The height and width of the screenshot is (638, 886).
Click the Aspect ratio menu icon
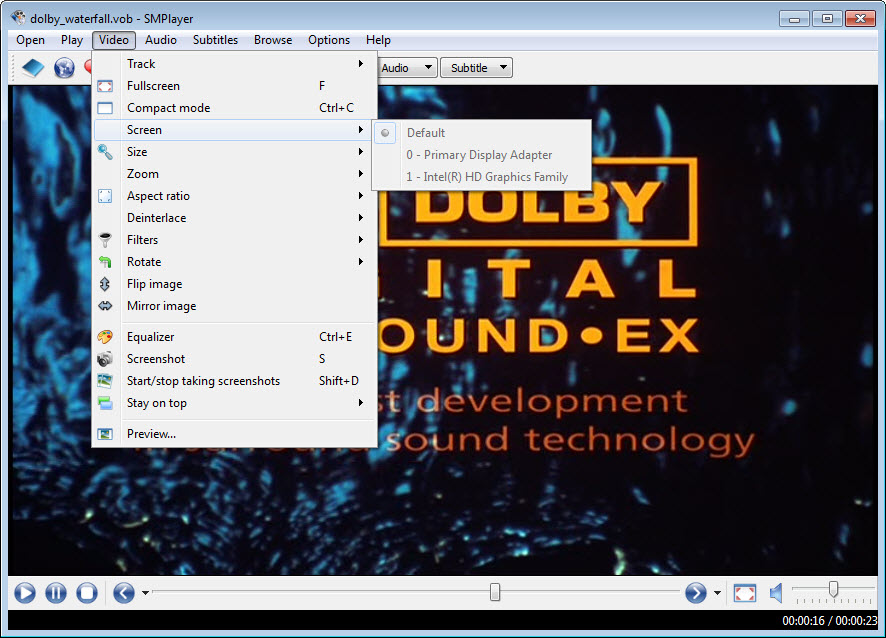[105, 196]
